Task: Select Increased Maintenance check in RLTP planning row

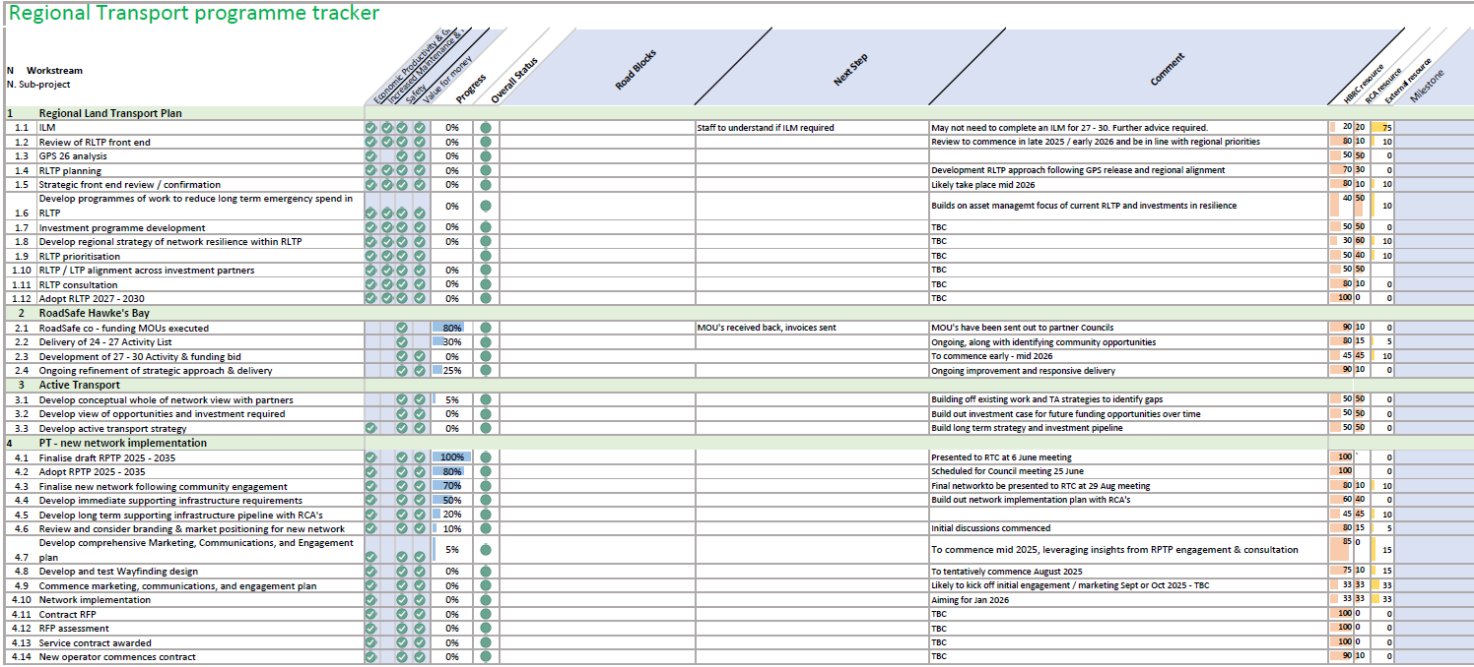Action: click(x=387, y=171)
